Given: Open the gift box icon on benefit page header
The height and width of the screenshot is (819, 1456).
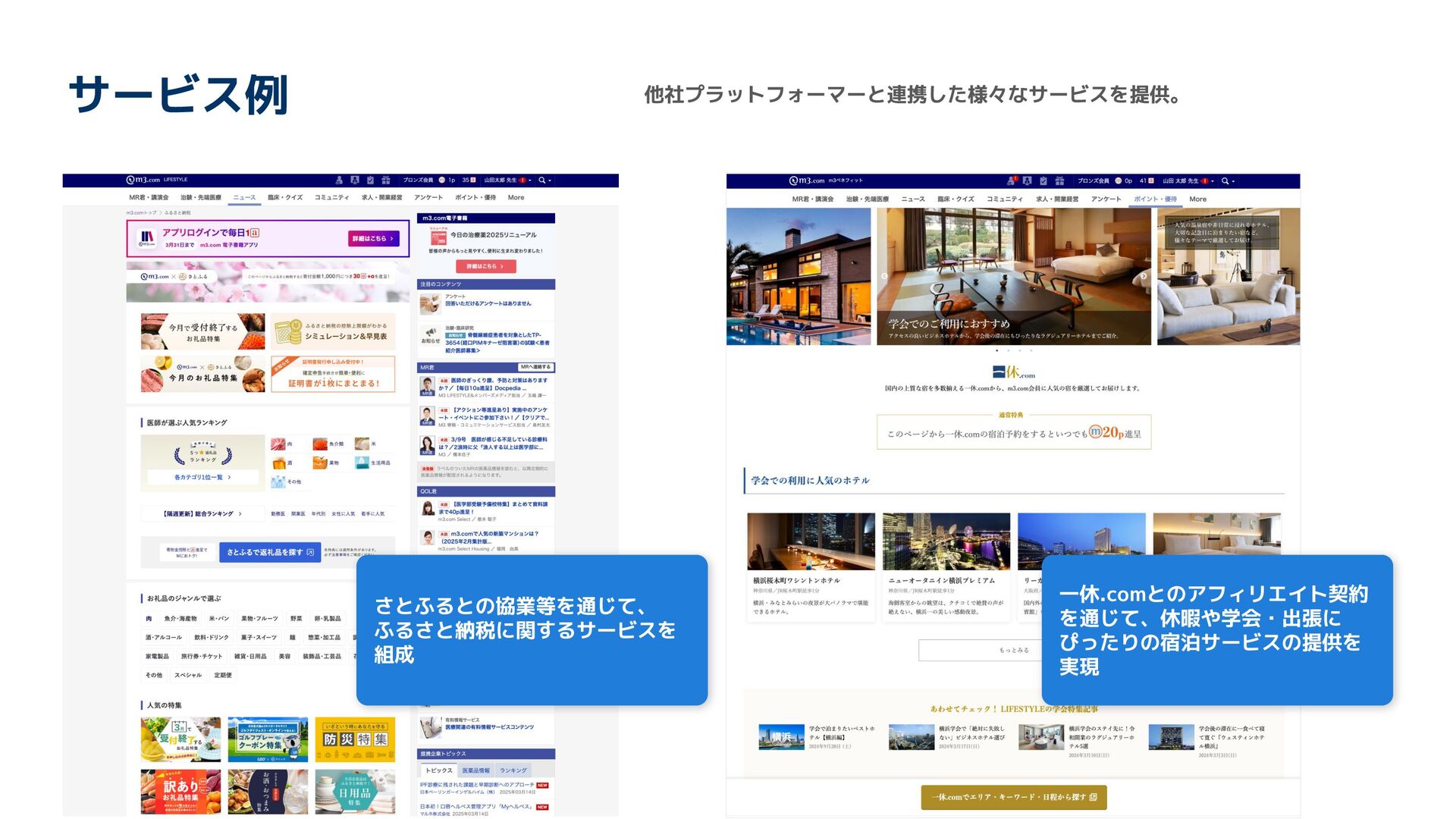Looking at the screenshot, I should 1059,180.
